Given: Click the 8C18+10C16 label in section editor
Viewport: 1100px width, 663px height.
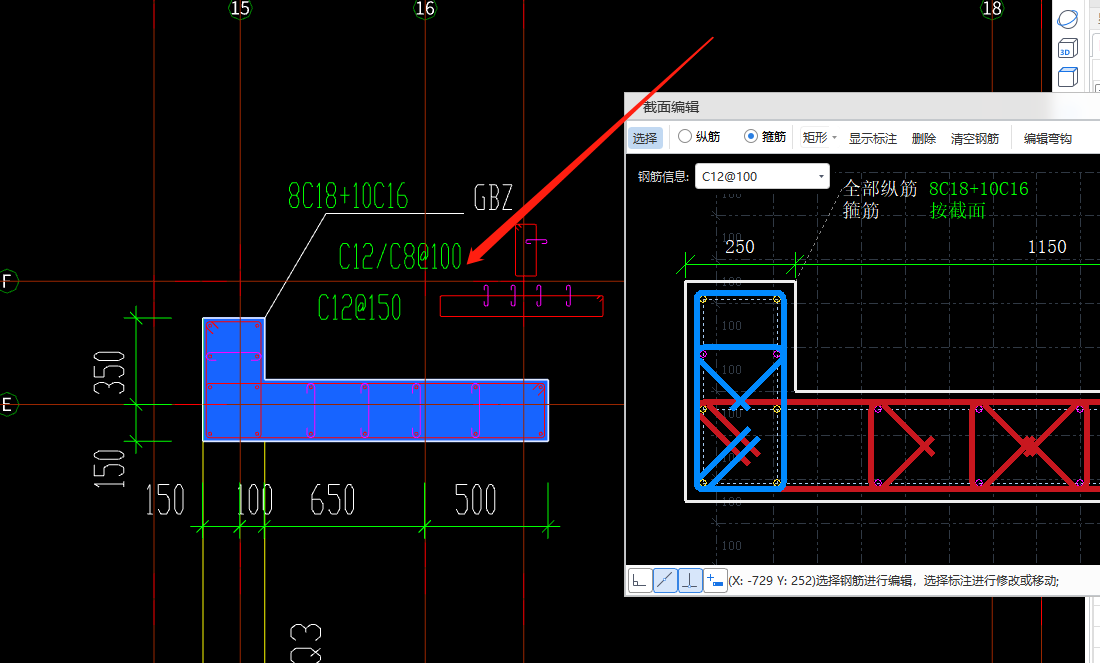Looking at the screenshot, I should tap(978, 189).
